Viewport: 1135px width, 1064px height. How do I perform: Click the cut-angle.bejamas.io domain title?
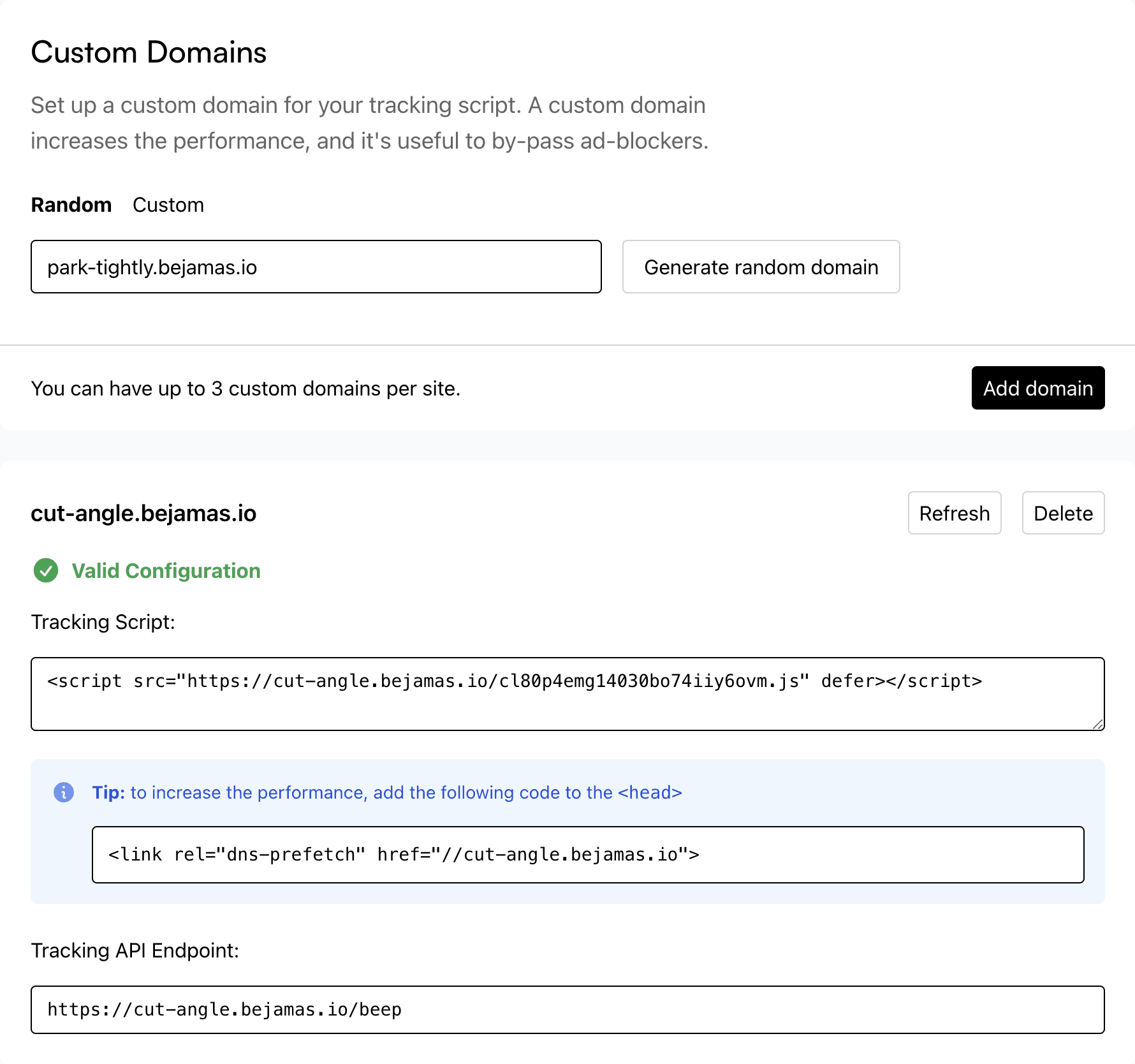pyautogui.click(x=143, y=513)
